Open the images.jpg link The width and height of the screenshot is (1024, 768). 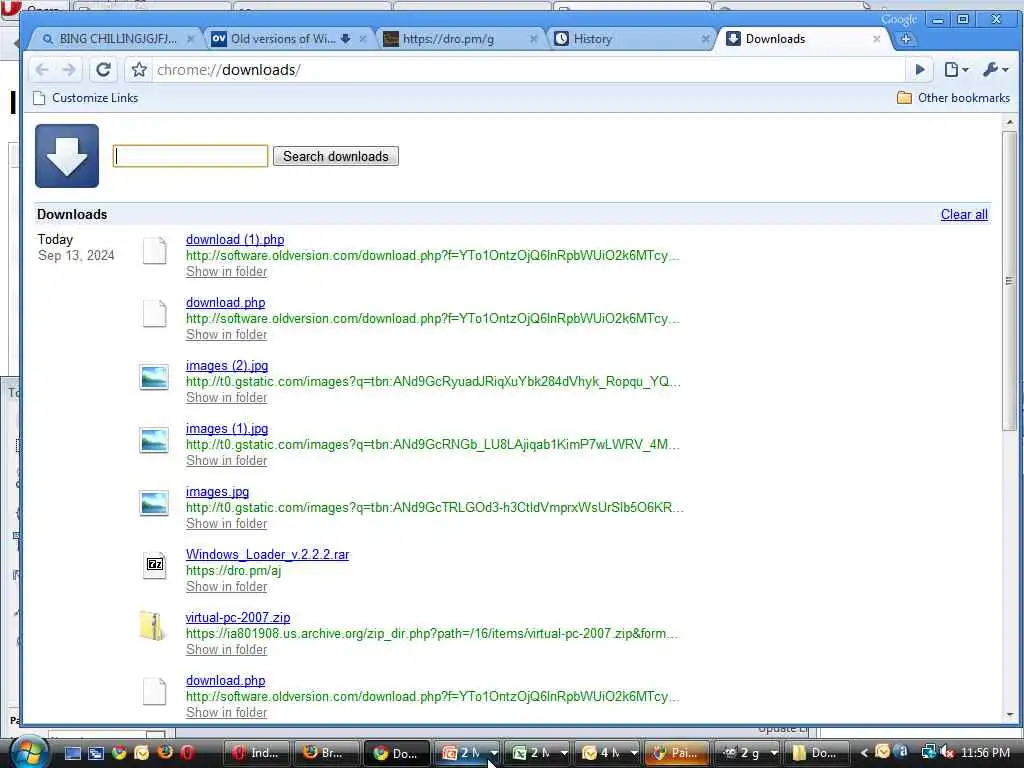click(217, 492)
